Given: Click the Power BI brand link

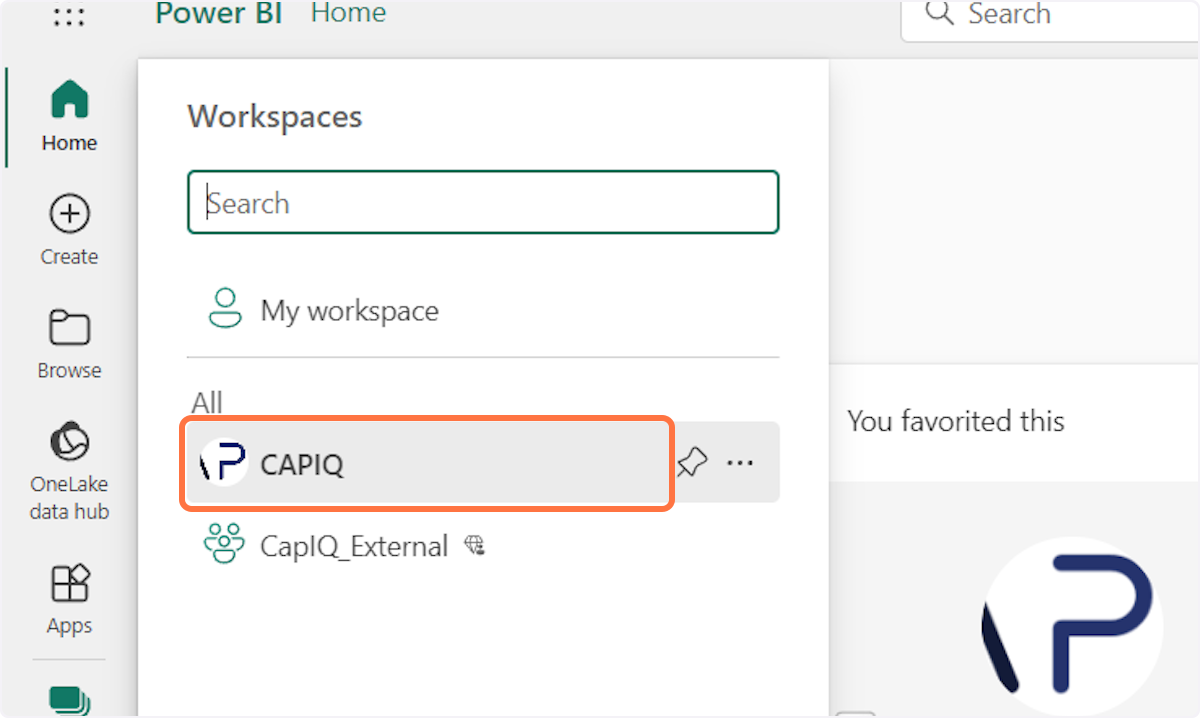Looking at the screenshot, I should point(219,14).
